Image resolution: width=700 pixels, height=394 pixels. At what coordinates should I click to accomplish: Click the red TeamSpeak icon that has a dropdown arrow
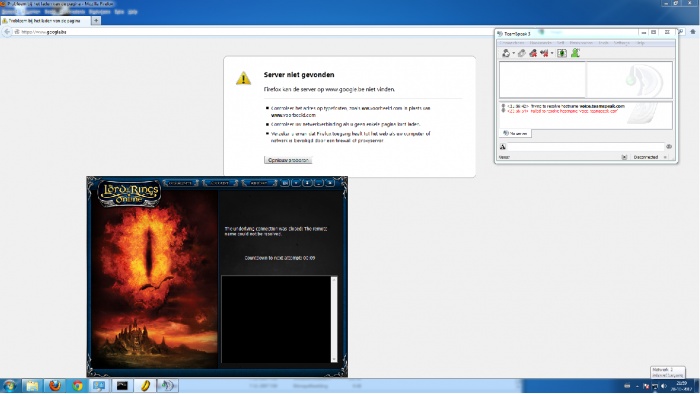[x=544, y=53]
